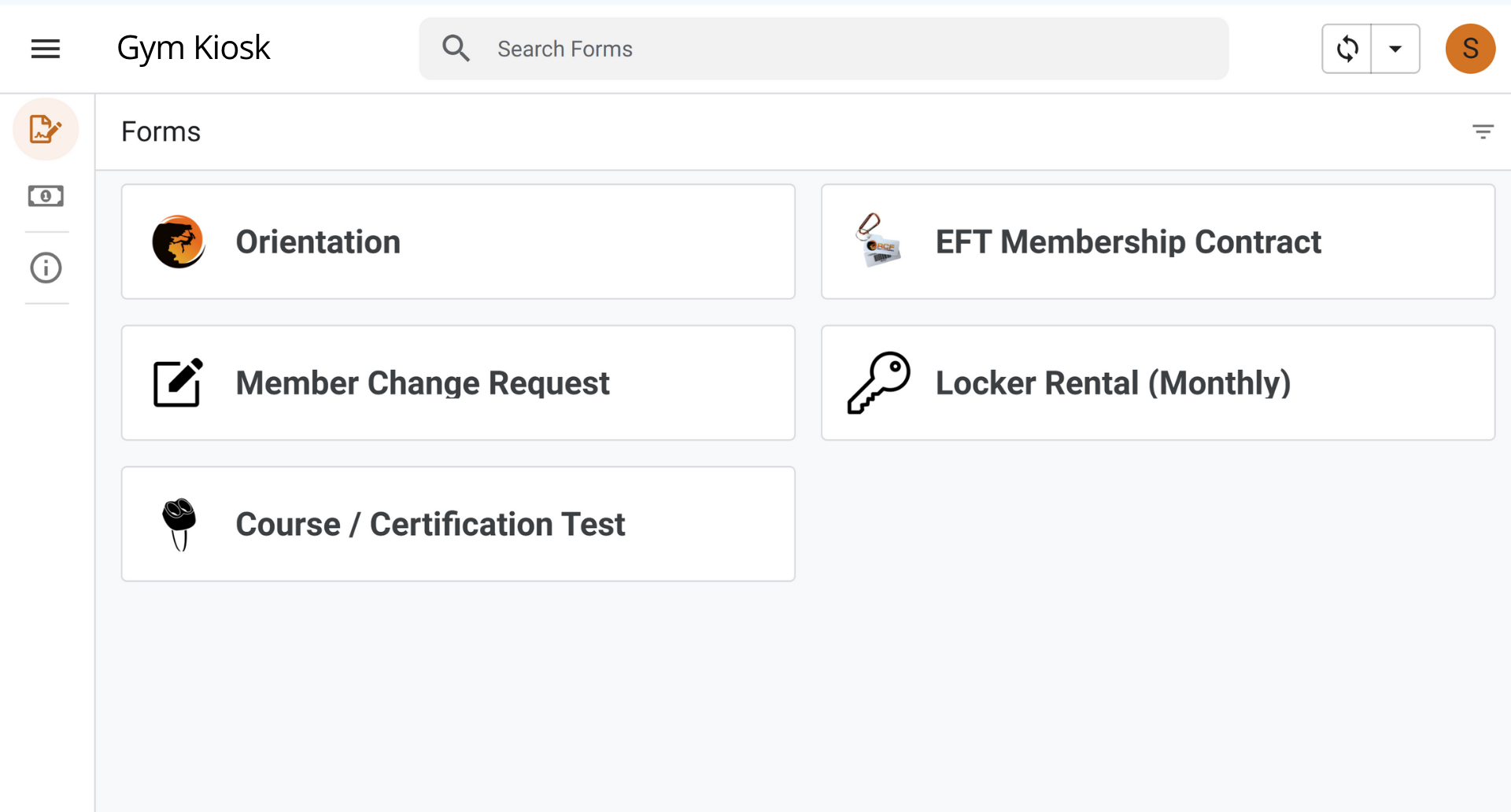The height and width of the screenshot is (812, 1511).
Task: Click the key icon for Locker Rental
Action: point(878,383)
